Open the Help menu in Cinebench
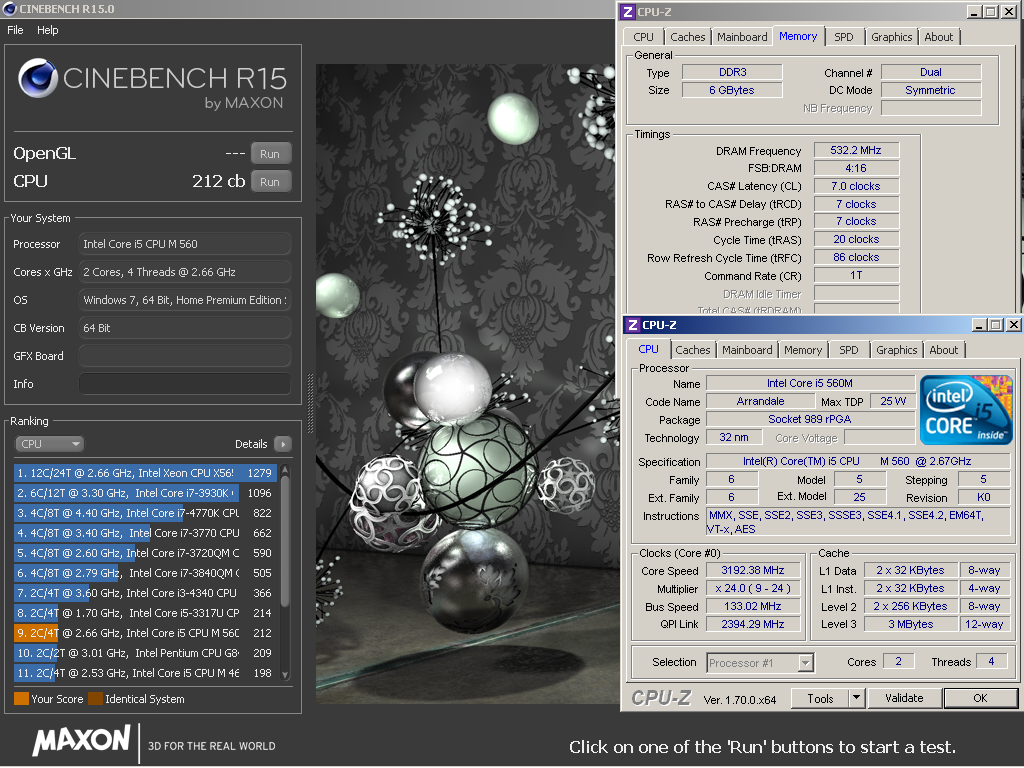Viewport: 1024px width, 768px height. pyautogui.click(x=47, y=30)
